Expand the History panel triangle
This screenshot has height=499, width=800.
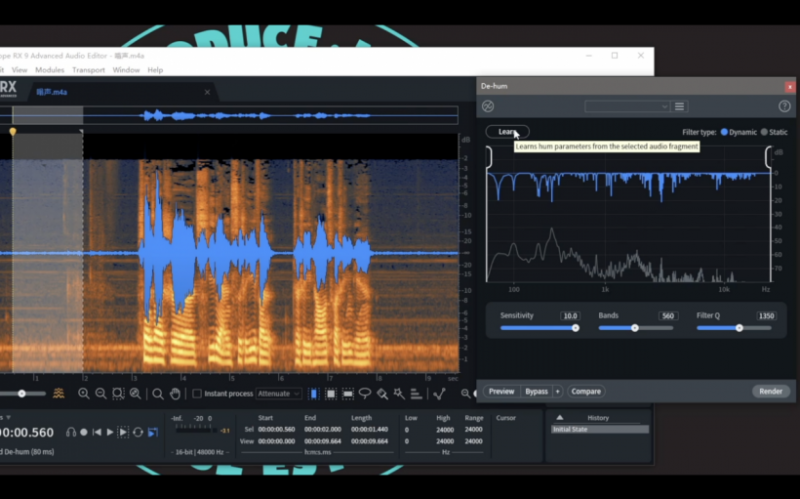pos(560,417)
